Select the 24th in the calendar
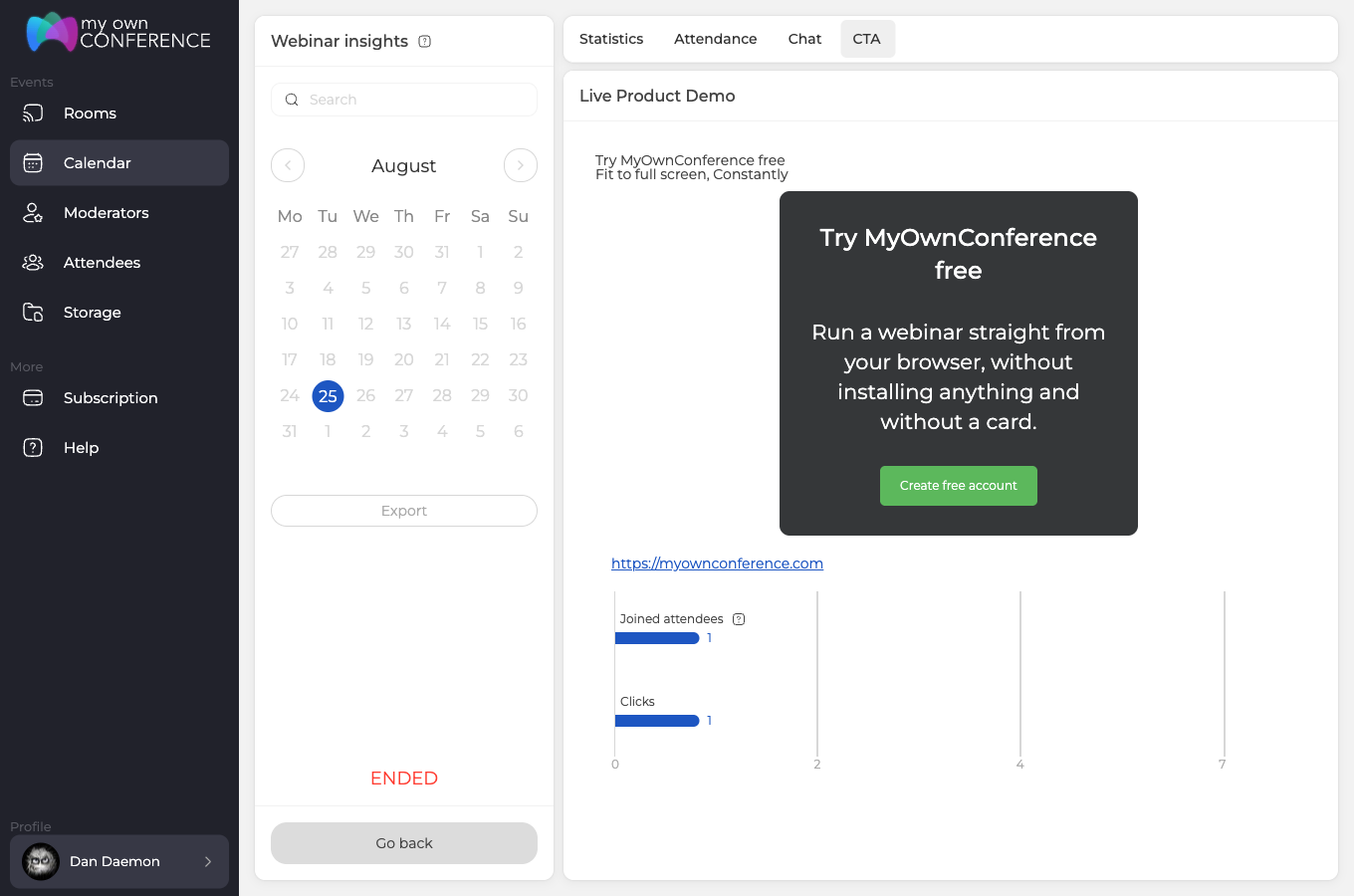1354x896 pixels. pos(290,396)
